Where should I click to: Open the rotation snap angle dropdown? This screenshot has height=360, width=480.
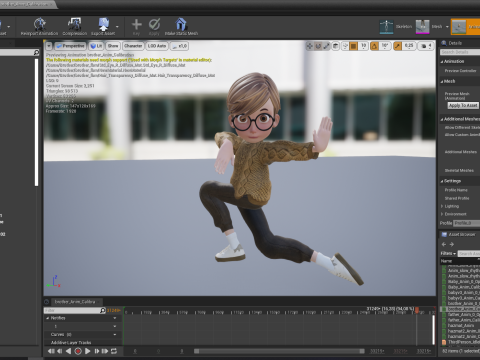tap(385, 46)
